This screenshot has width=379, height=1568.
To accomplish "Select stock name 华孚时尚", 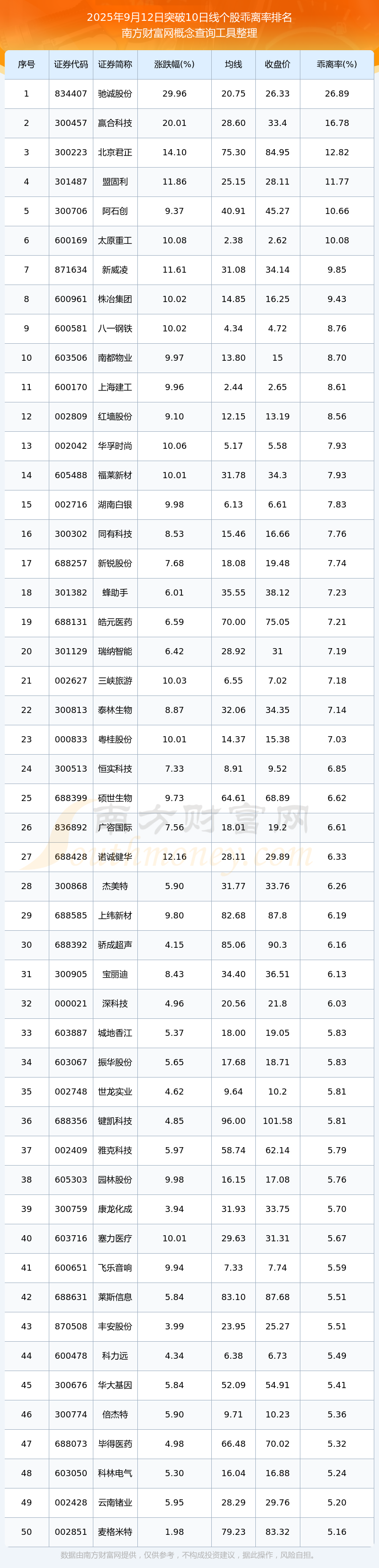I will (x=115, y=445).
